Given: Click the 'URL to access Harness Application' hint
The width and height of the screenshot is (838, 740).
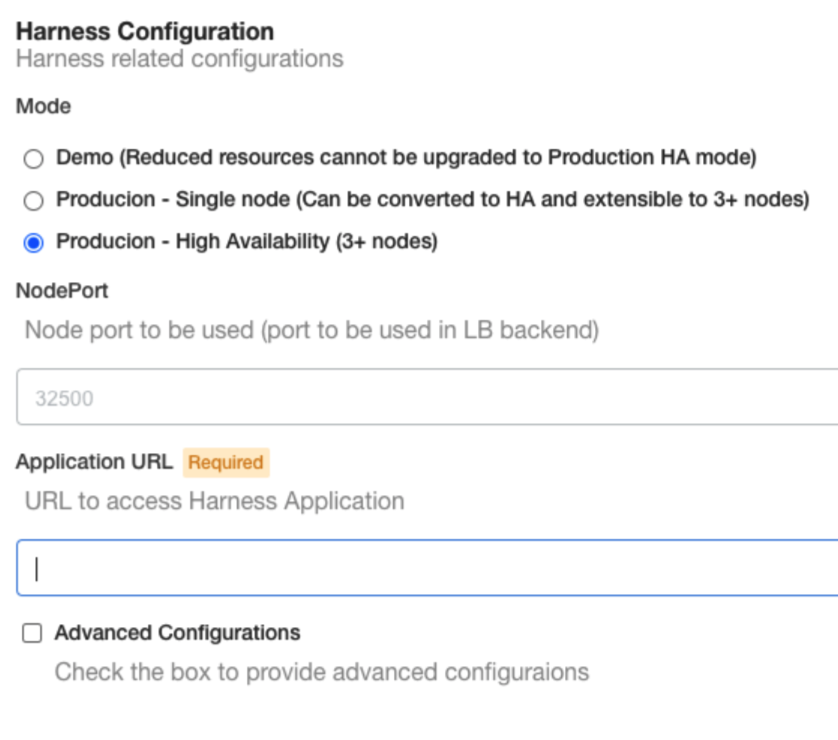Looking at the screenshot, I should (214, 501).
